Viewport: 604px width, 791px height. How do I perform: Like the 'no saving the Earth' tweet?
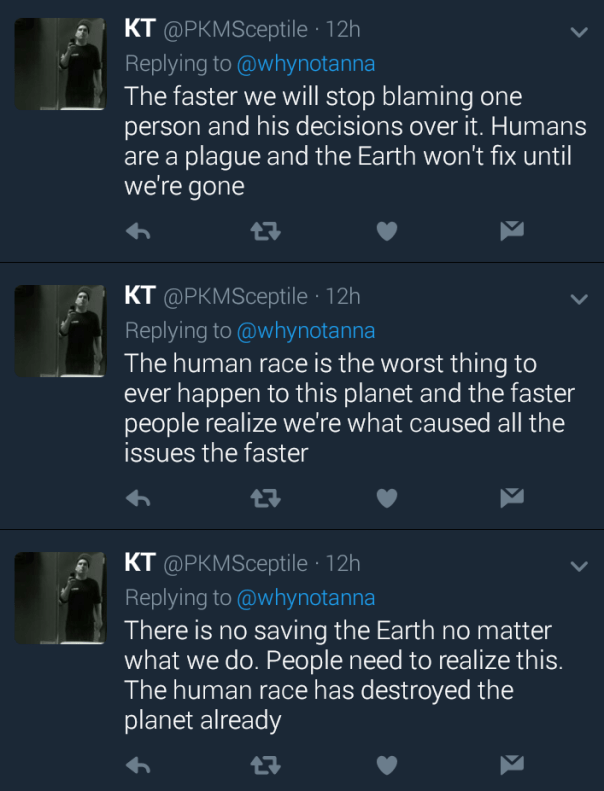[386, 766]
